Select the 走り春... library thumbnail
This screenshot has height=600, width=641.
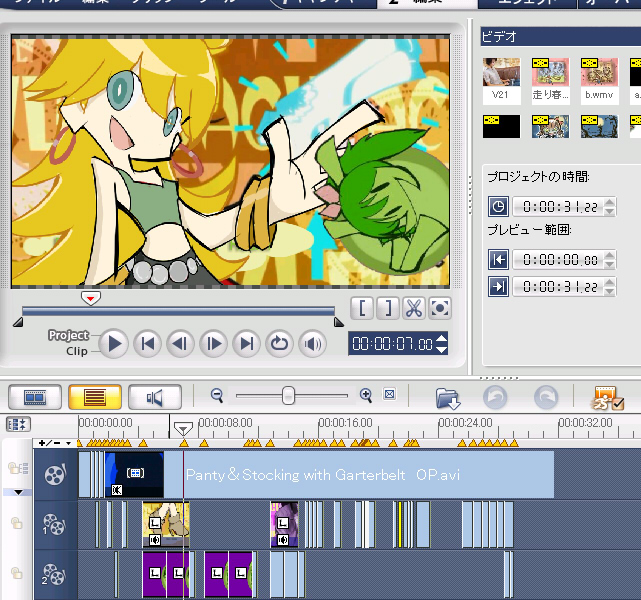550,81
